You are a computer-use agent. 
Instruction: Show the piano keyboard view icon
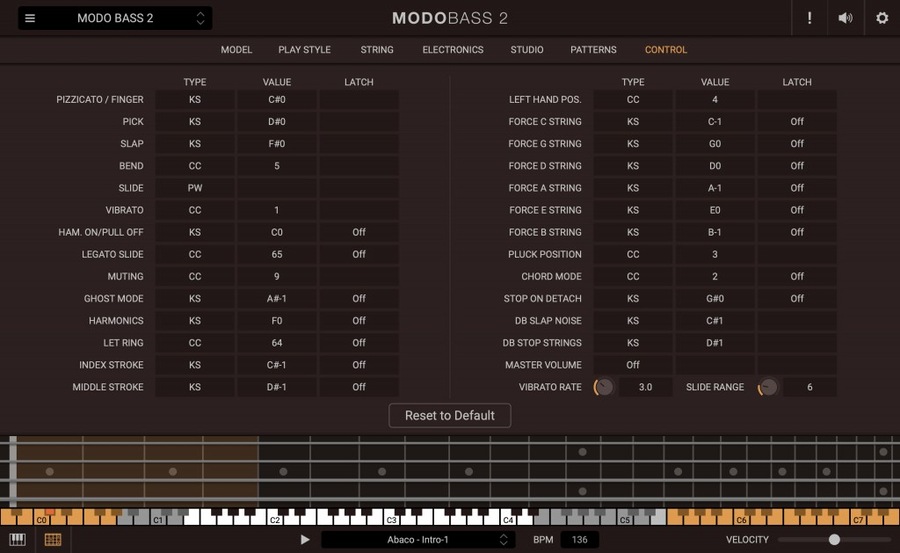coord(17,540)
